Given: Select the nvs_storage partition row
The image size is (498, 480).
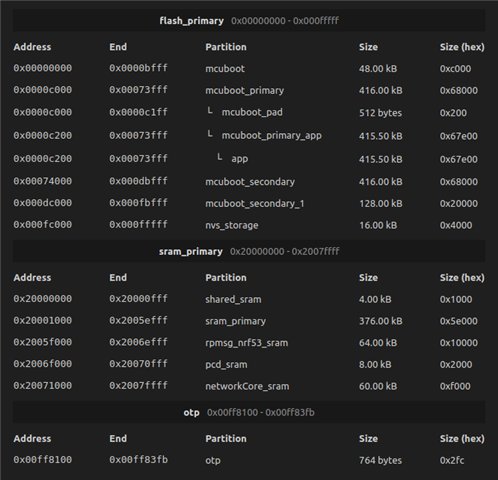Looking at the screenshot, I should tap(249, 225).
